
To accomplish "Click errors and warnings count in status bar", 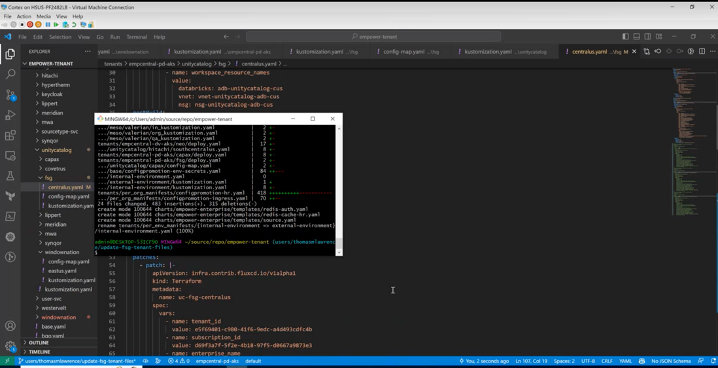I will click(x=179, y=361).
